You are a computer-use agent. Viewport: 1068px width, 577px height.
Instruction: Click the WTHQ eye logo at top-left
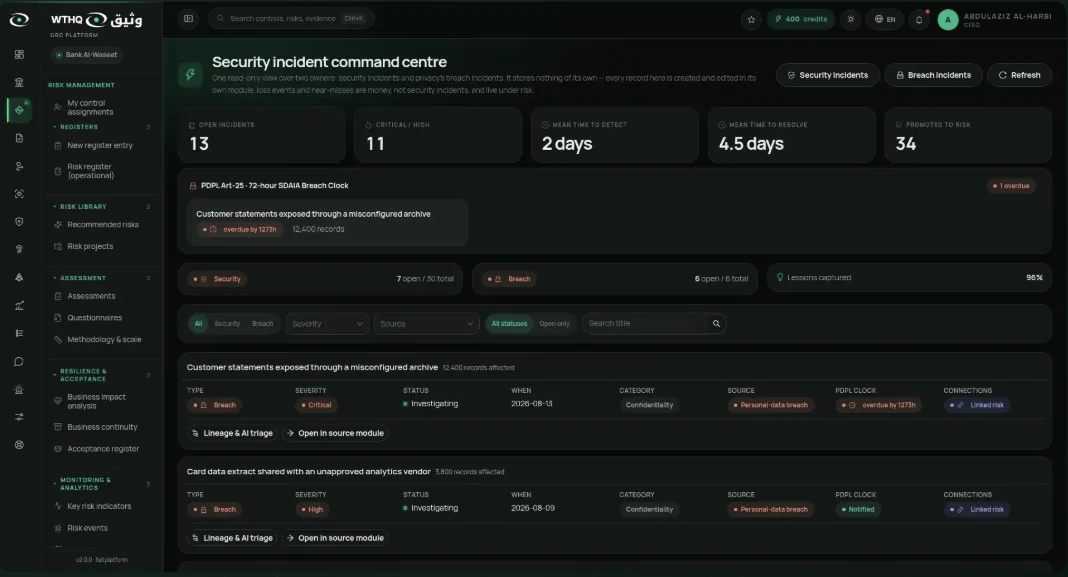point(19,20)
